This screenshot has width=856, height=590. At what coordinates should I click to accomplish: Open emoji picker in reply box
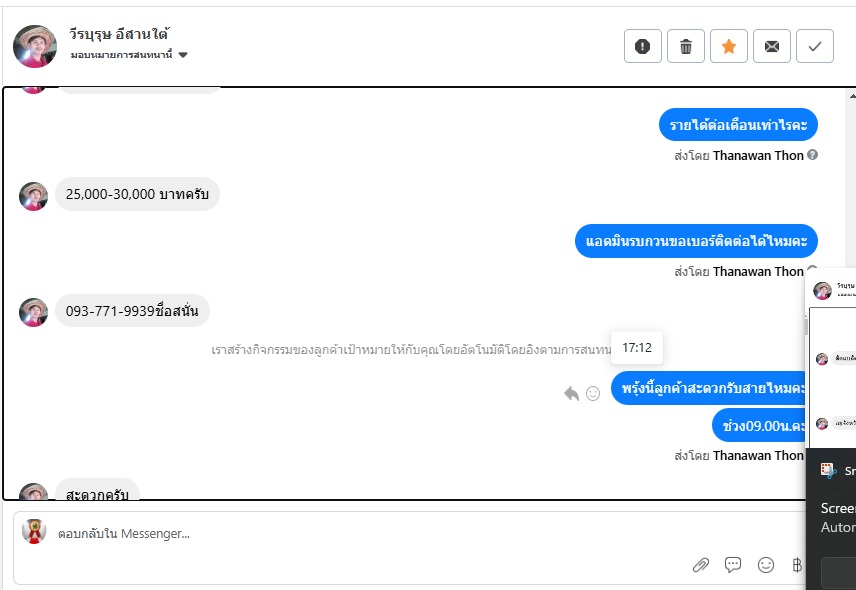tap(766, 565)
